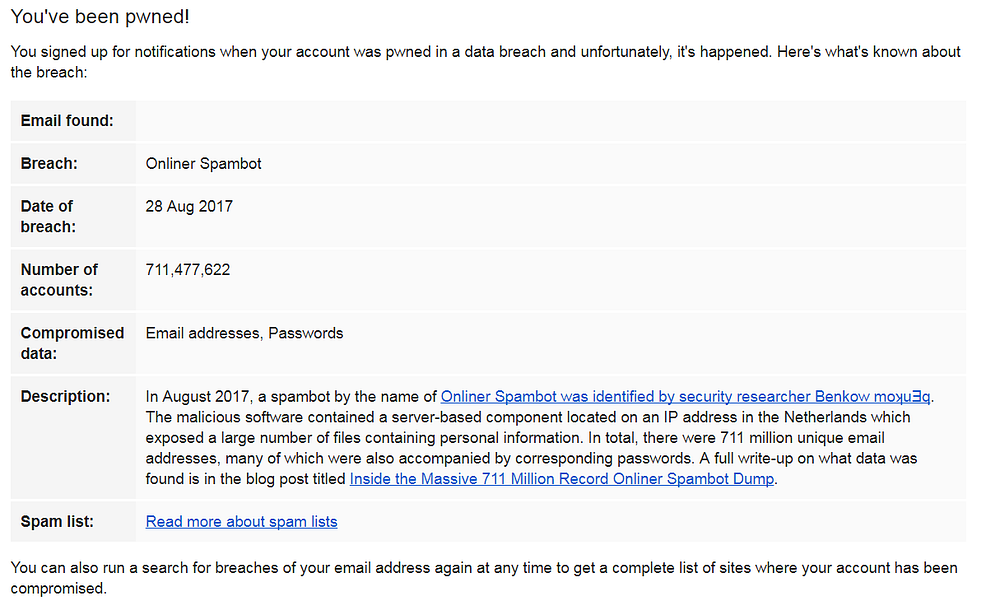
Task: Click the Read more about spam lists link
Action: (x=241, y=522)
